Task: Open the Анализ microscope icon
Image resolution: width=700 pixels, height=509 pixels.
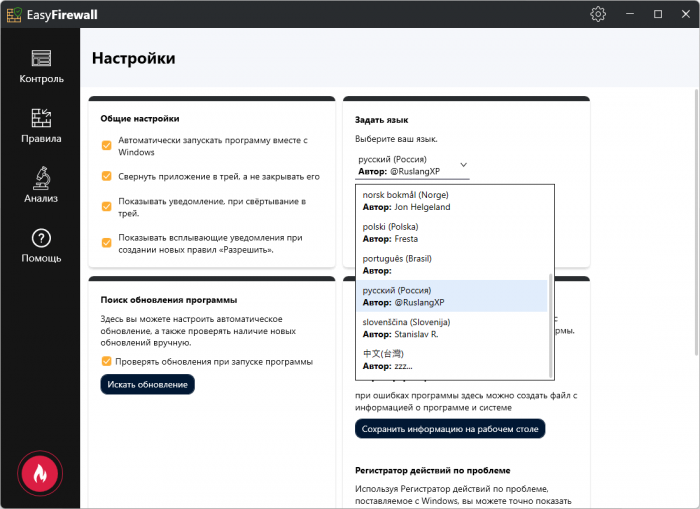Action: click(41, 179)
